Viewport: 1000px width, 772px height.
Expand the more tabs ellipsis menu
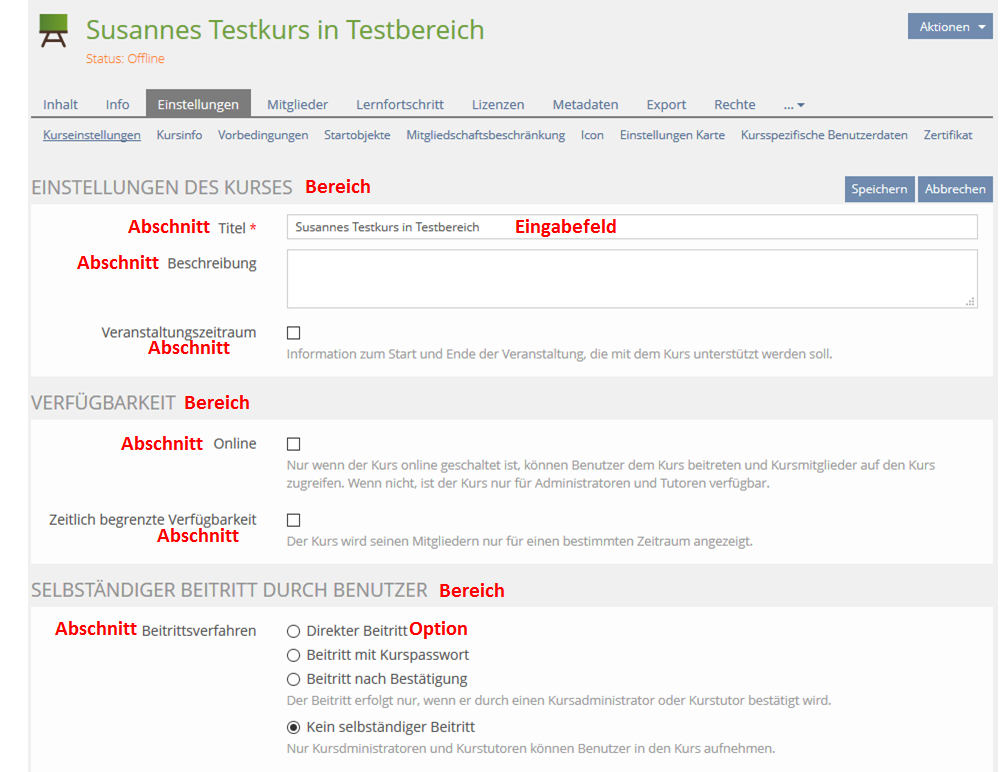[x=794, y=105]
